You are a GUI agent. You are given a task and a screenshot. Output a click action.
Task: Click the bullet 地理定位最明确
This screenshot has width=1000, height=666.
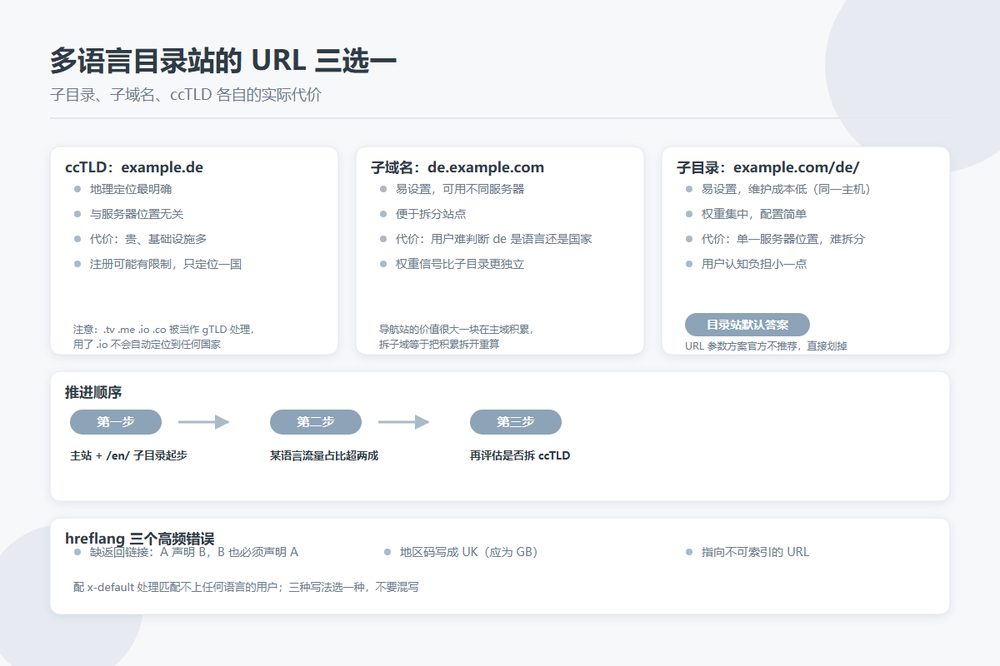(131, 189)
